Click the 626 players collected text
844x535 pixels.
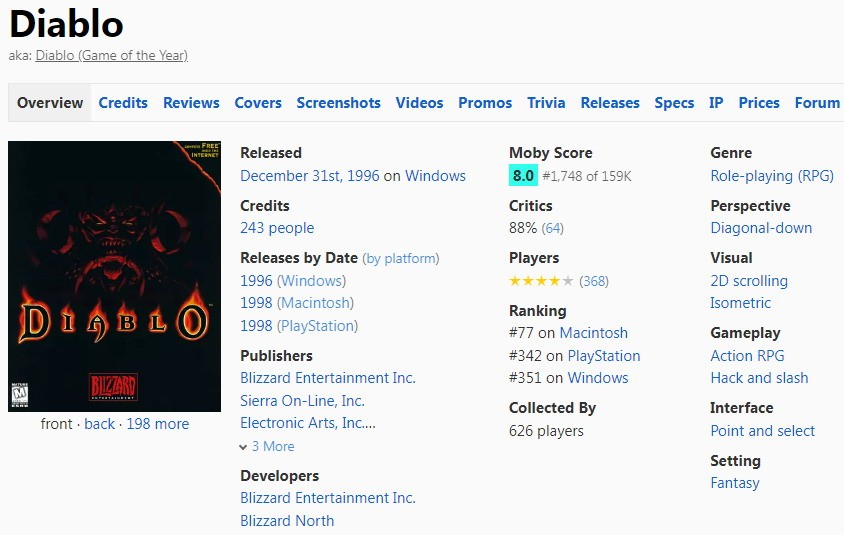(546, 431)
